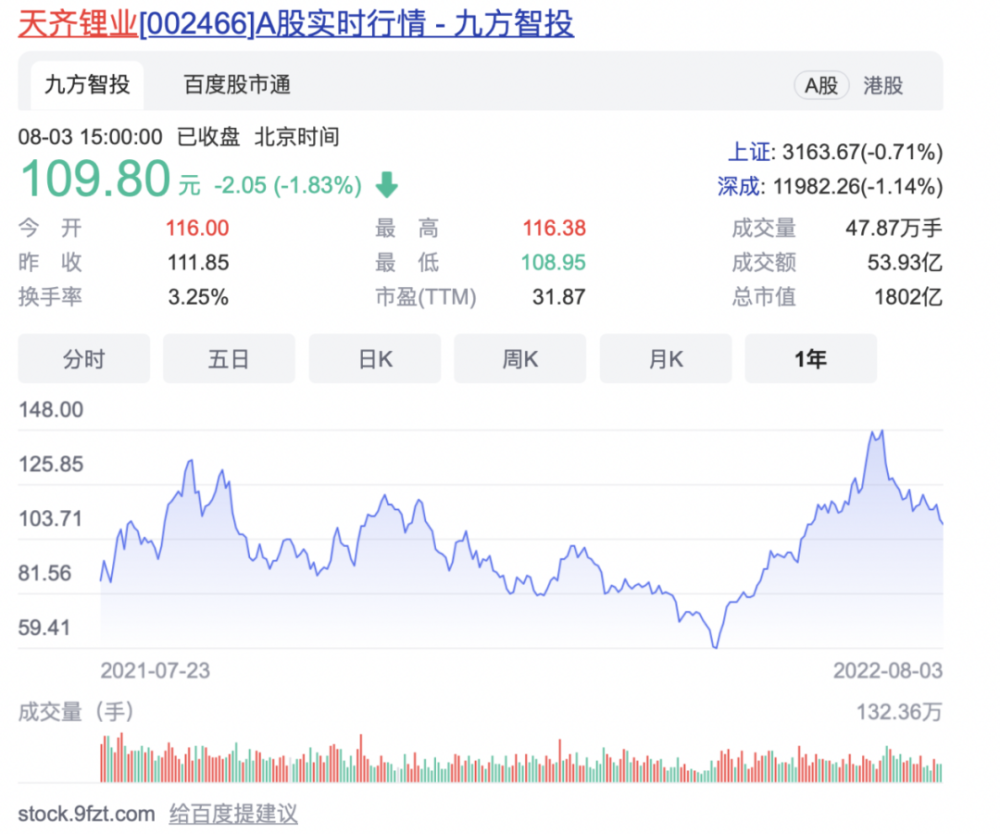The image size is (1000, 834).
Task: Open the 天齐锂业 A股实时行情 title link
Action: point(296,24)
